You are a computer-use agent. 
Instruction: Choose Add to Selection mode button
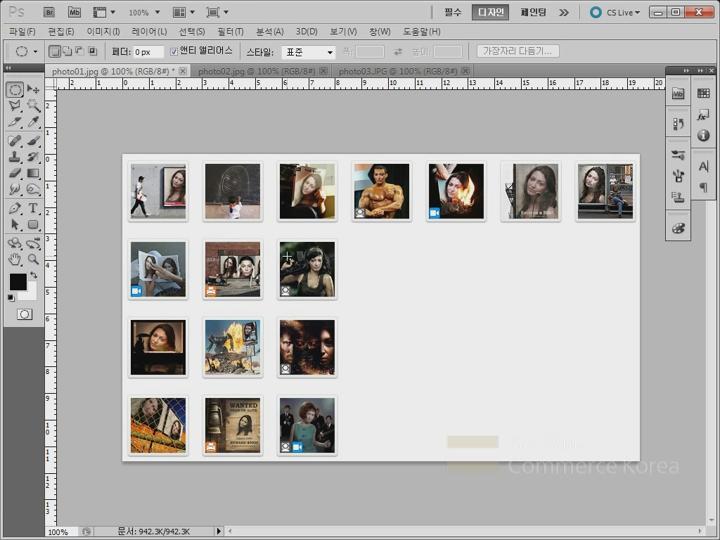(x=67, y=51)
